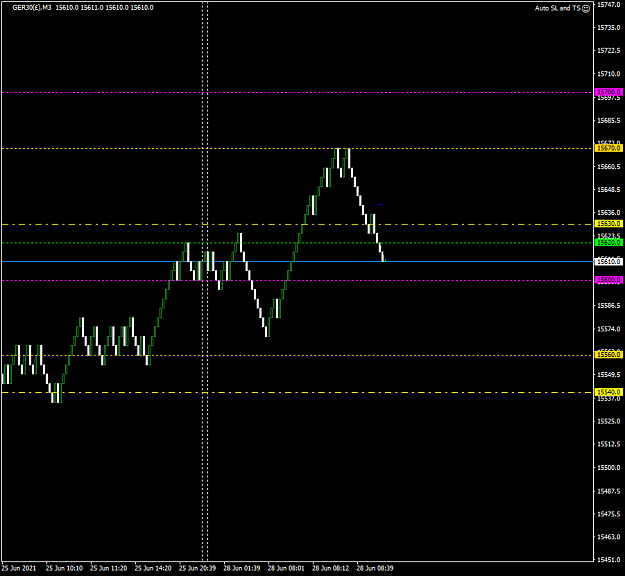Click the 15475.5 tick on price scale
The width and height of the screenshot is (625, 576).
pyautogui.click(x=608, y=514)
